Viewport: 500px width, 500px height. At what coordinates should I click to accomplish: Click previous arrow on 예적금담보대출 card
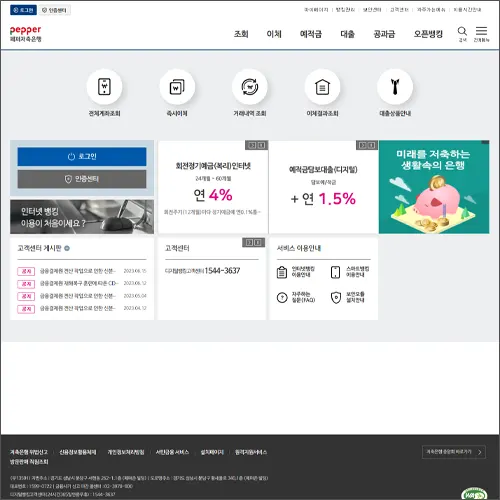363,145
